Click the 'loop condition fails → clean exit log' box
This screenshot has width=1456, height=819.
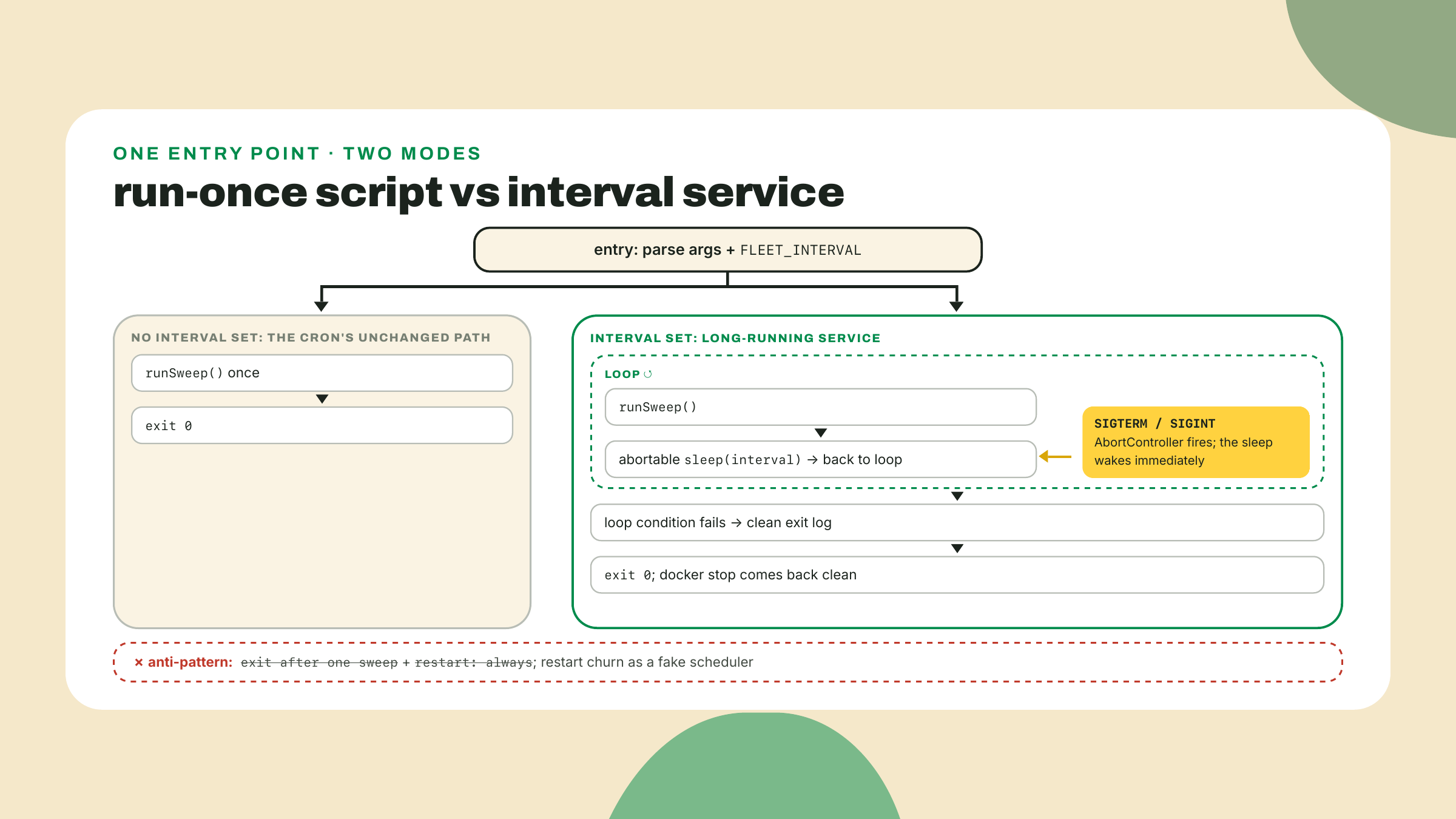tap(957, 522)
